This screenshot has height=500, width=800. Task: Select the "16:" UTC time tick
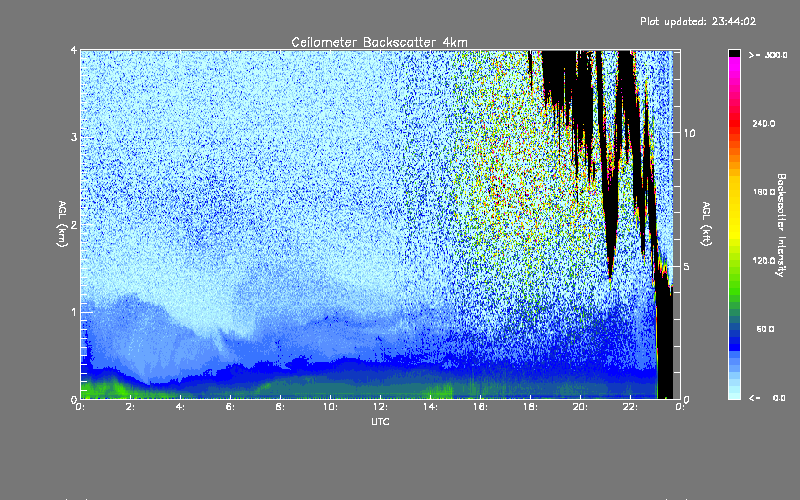point(480,407)
